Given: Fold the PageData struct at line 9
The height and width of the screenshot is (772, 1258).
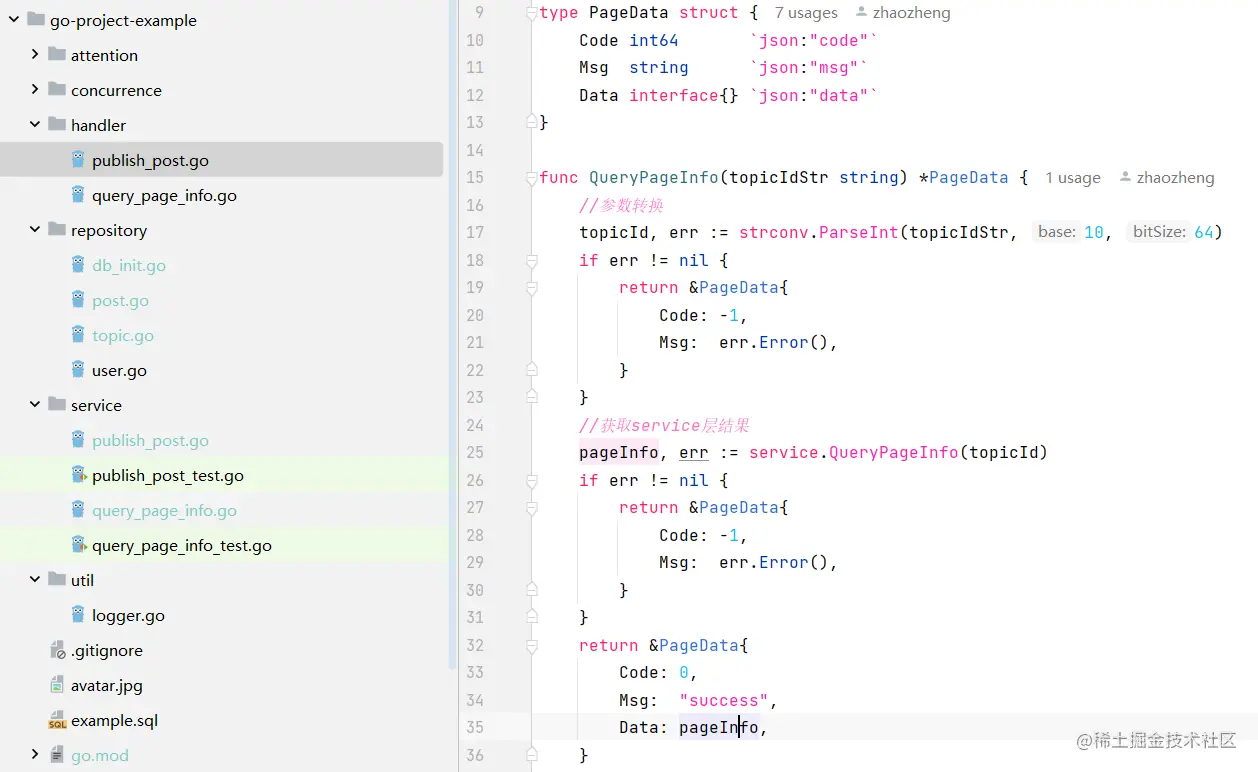Looking at the screenshot, I should pos(532,13).
